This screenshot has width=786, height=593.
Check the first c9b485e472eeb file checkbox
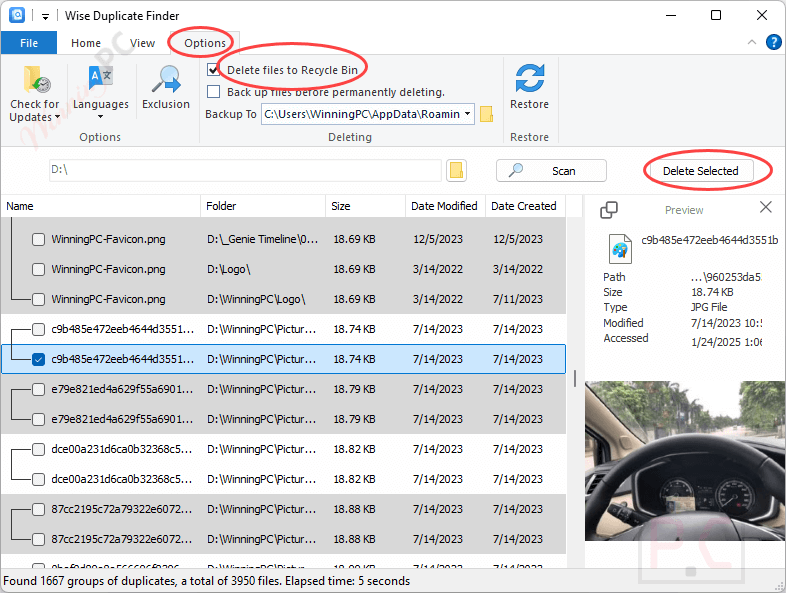(39, 329)
